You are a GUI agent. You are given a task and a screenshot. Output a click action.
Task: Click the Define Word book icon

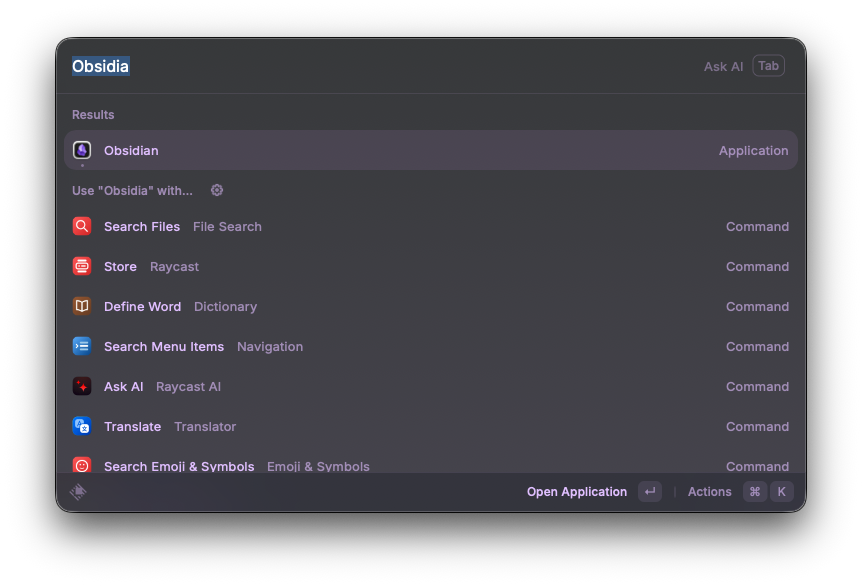point(82,307)
